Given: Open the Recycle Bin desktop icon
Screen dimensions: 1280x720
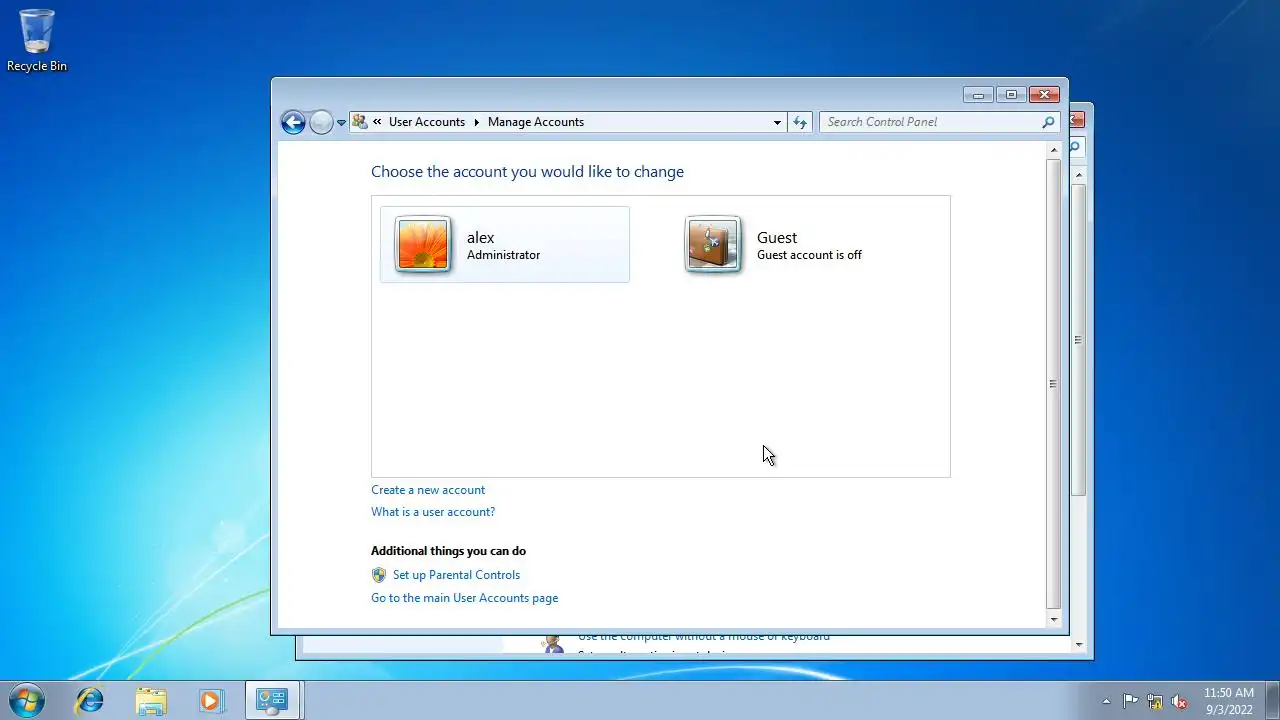Looking at the screenshot, I should [x=37, y=41].
